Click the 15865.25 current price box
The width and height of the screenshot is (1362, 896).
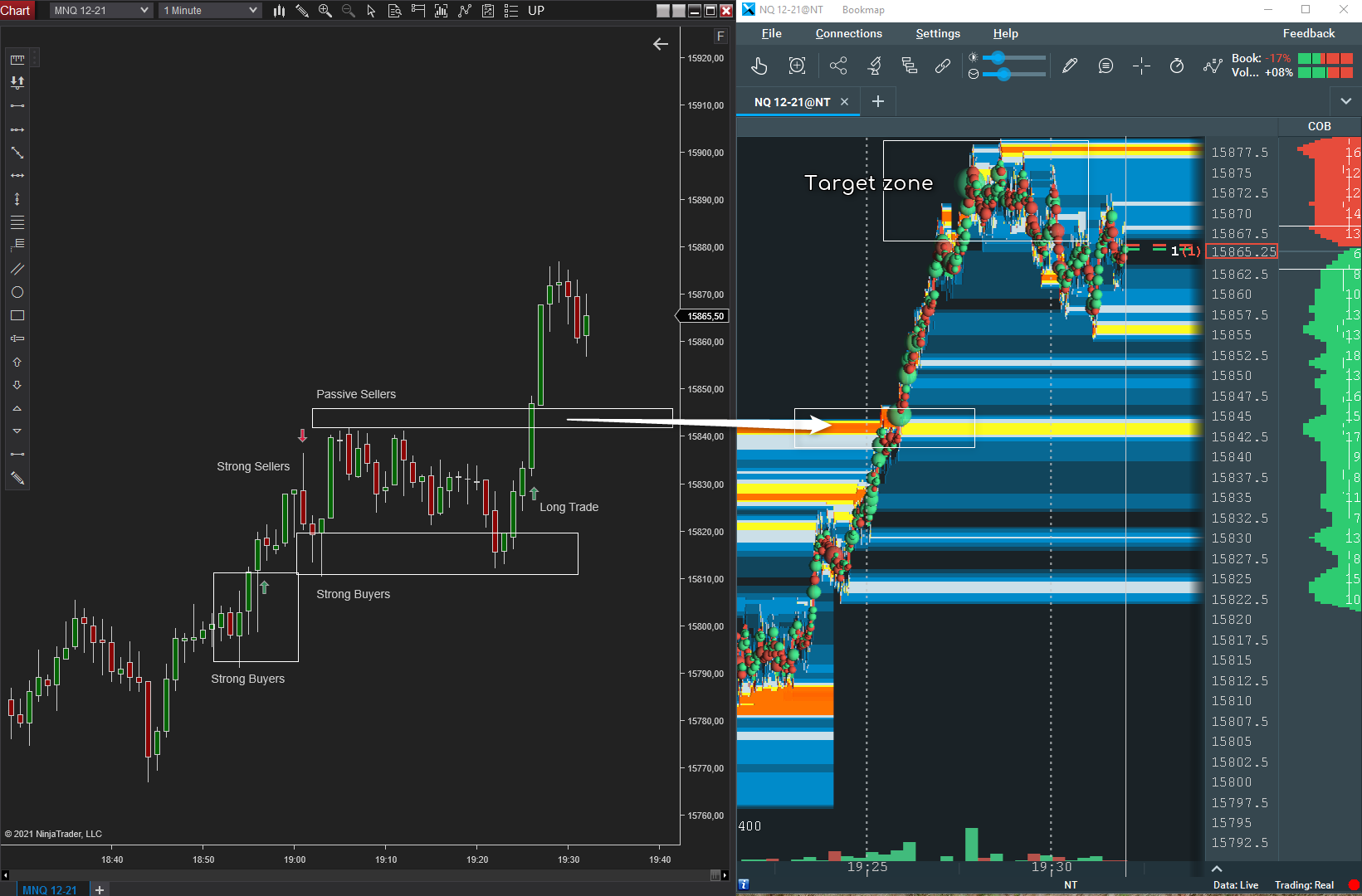pyautogui.click(x=1242, y=251)
